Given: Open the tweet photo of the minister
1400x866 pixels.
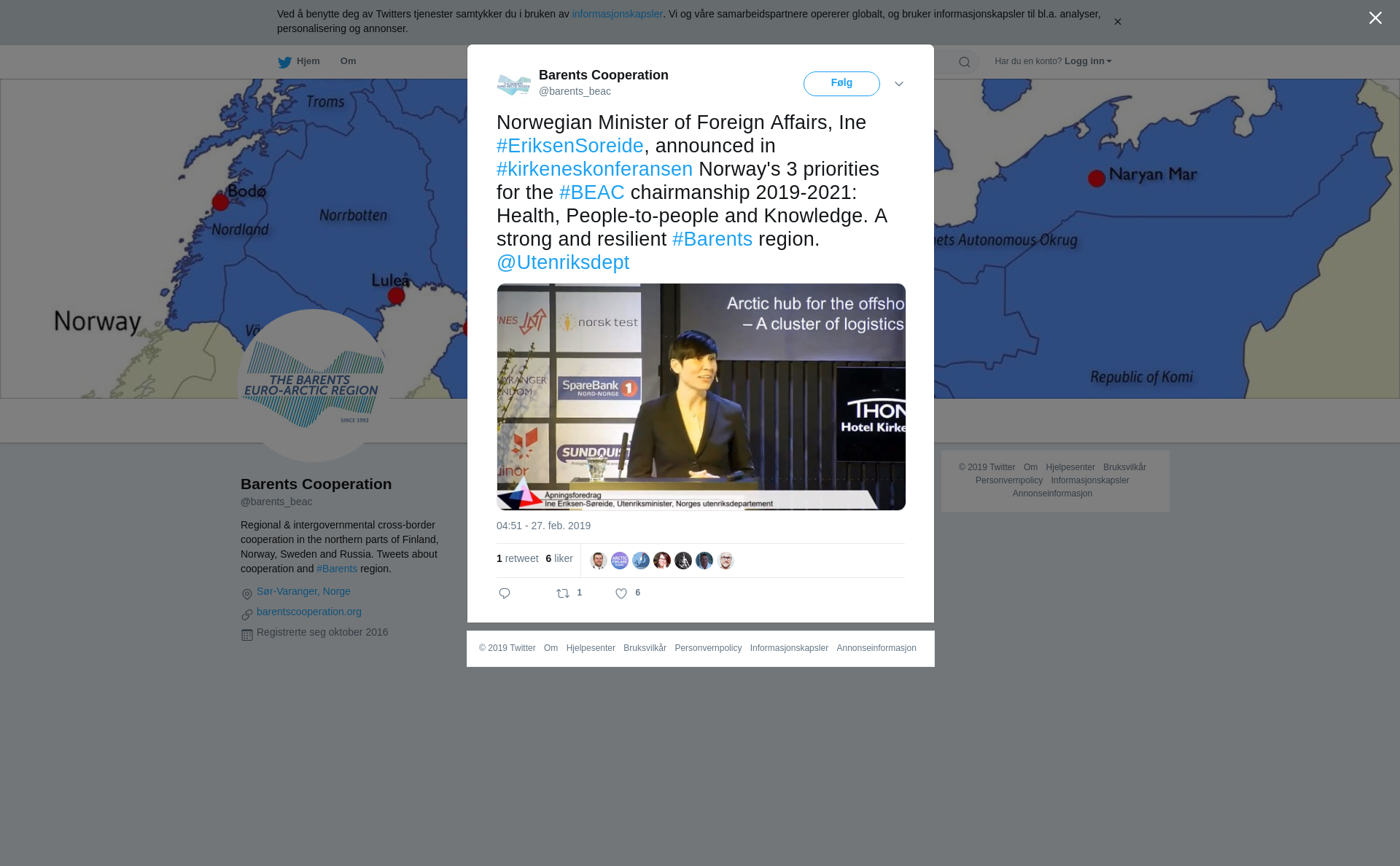Looking at the screenshot, I should tap(701, 397).
